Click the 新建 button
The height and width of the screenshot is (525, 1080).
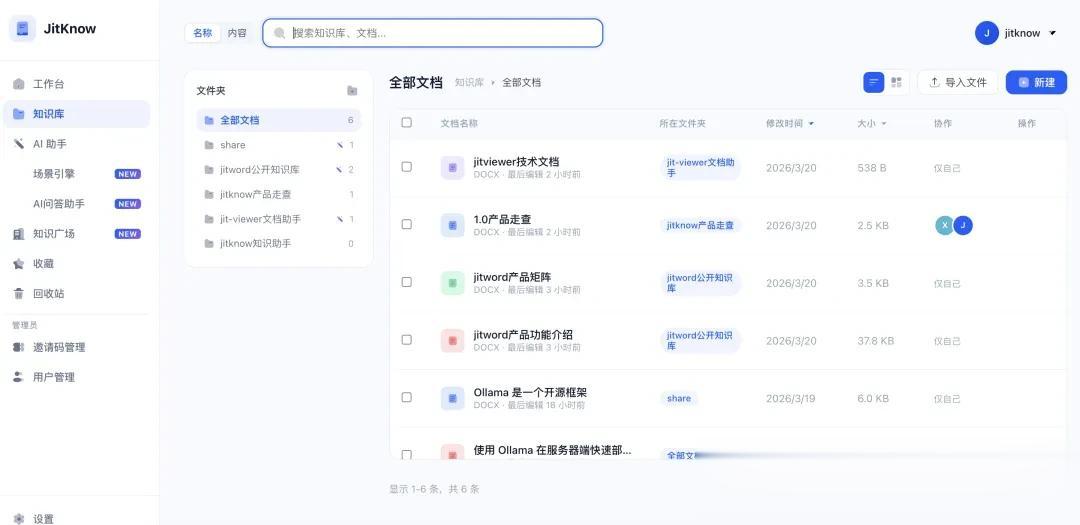1036,82
